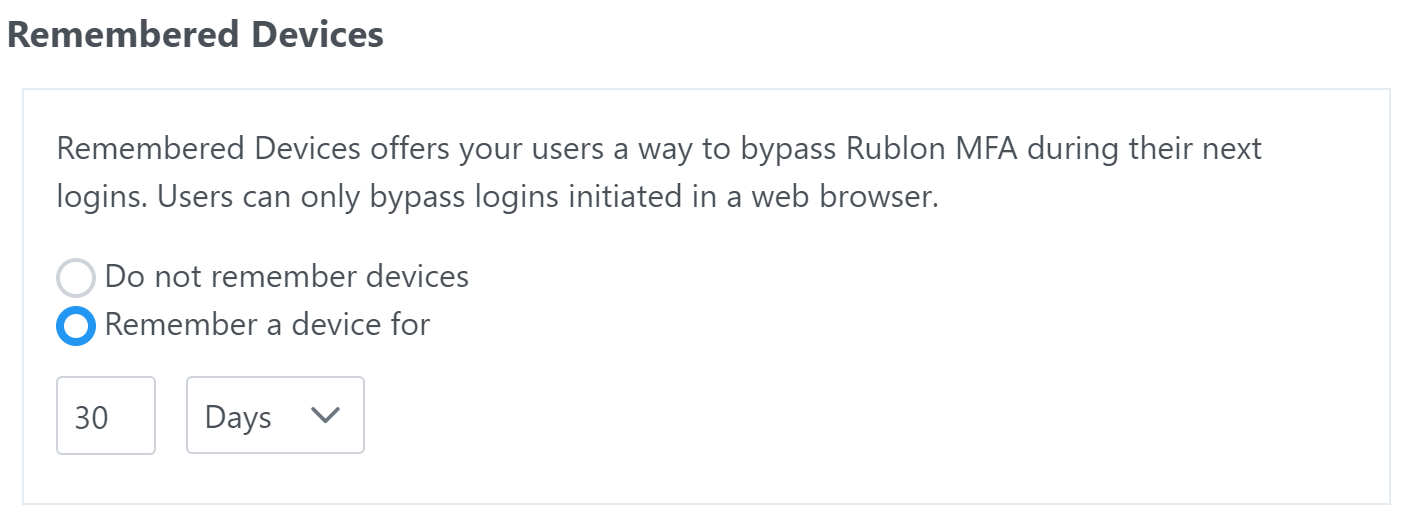Screen dimensions: 1411x525
Task: Click the empty circle beside "Do not remember"
Action: click(76, 277)
